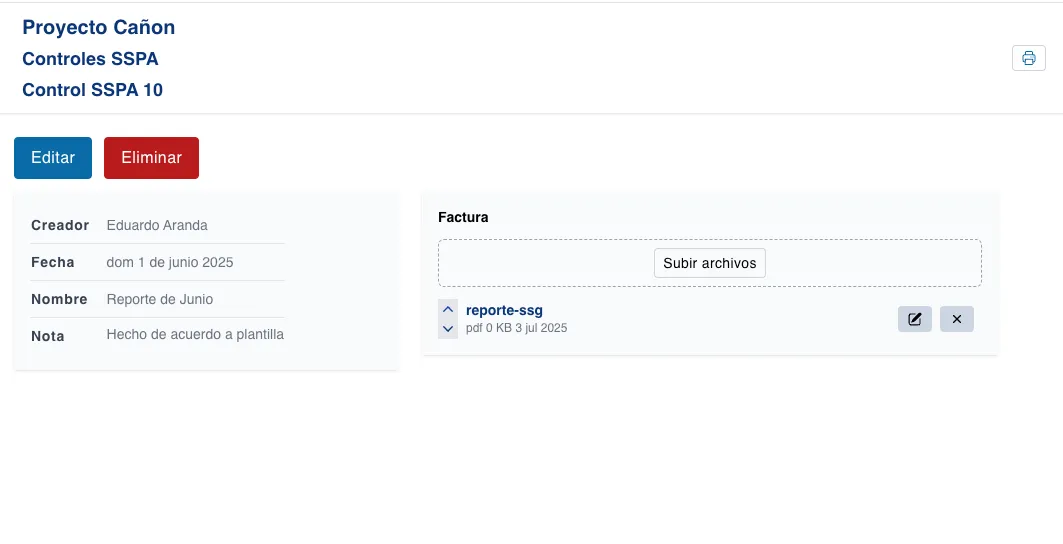The image size is (1063, 544).
Task: Navigate to Controles SSPA breadcrumb
Action: point(90,59)
